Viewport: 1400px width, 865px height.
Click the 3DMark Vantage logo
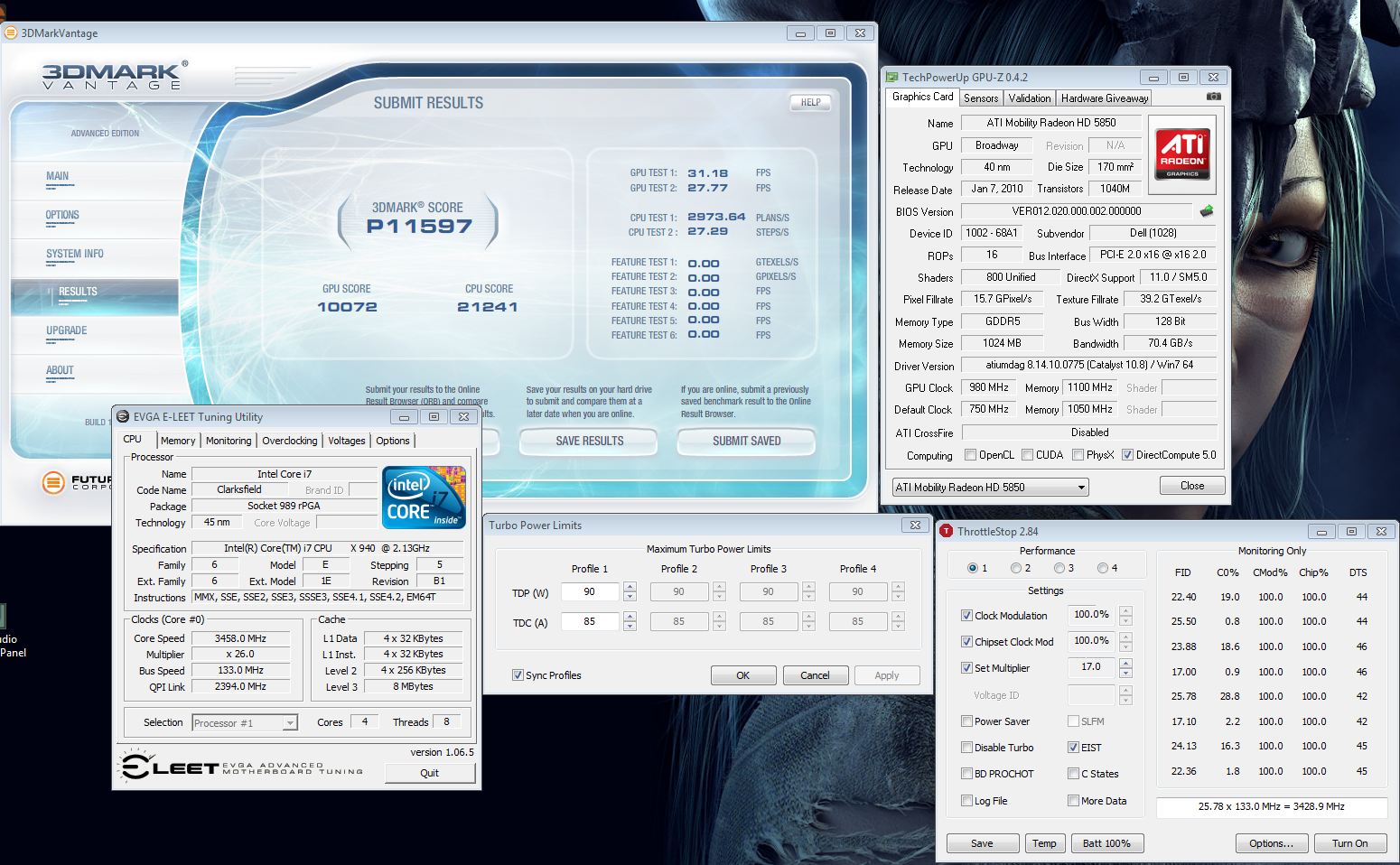point(114,75)
